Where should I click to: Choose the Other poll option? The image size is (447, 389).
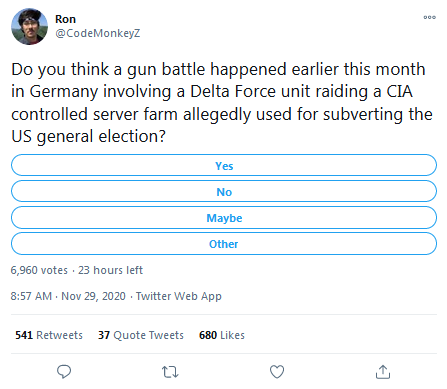224,243
